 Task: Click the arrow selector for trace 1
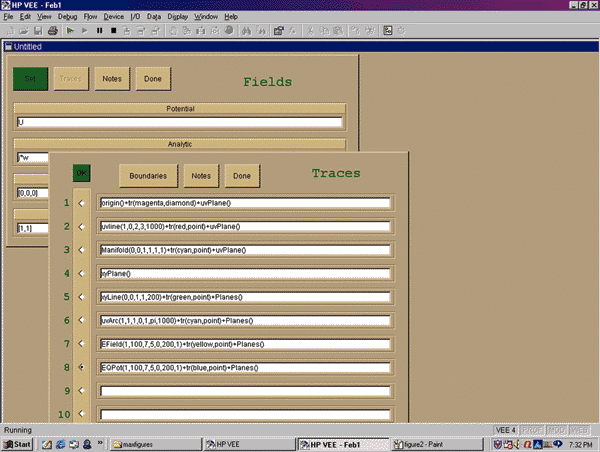coord(82,203)
